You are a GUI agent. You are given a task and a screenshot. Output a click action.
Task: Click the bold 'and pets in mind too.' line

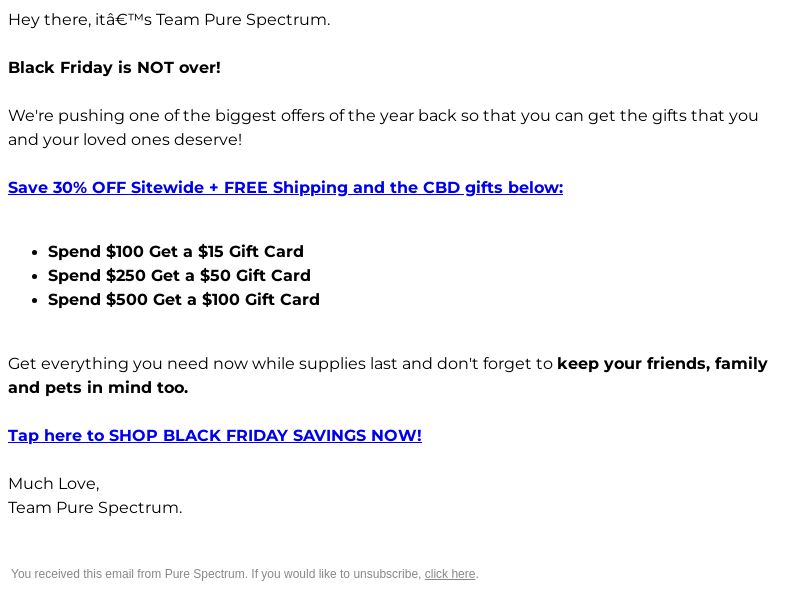pyautogui.click(x=98, y=387)
